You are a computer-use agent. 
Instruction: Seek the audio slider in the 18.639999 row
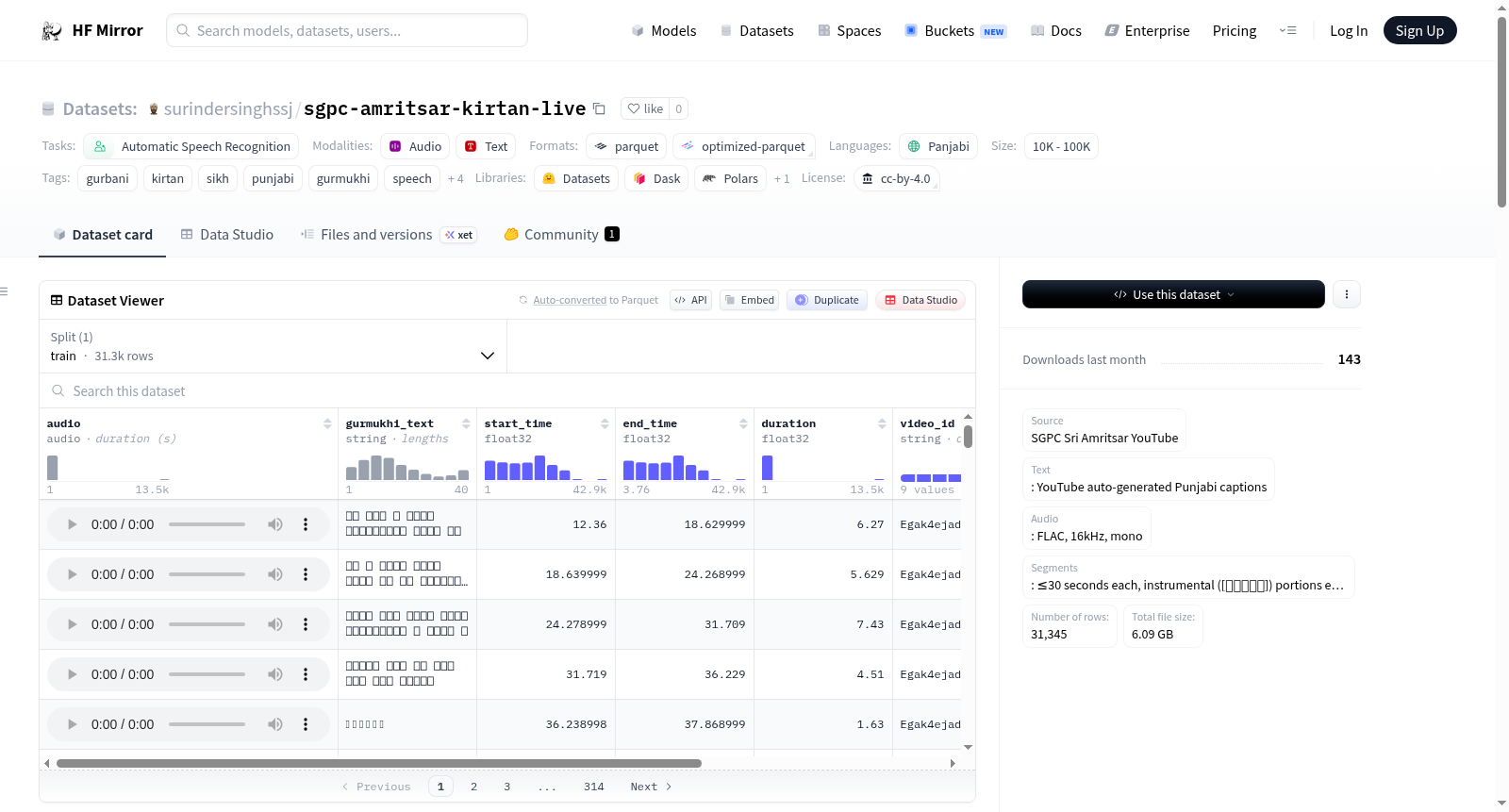(x=207, y=574)
